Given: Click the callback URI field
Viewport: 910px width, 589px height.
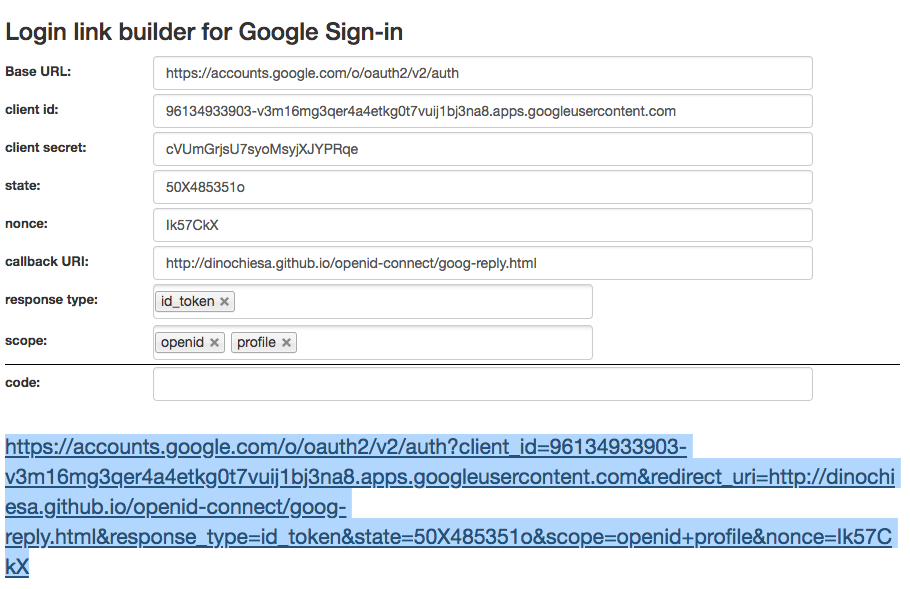Looking at the screenshot, I should coord(482,263).
